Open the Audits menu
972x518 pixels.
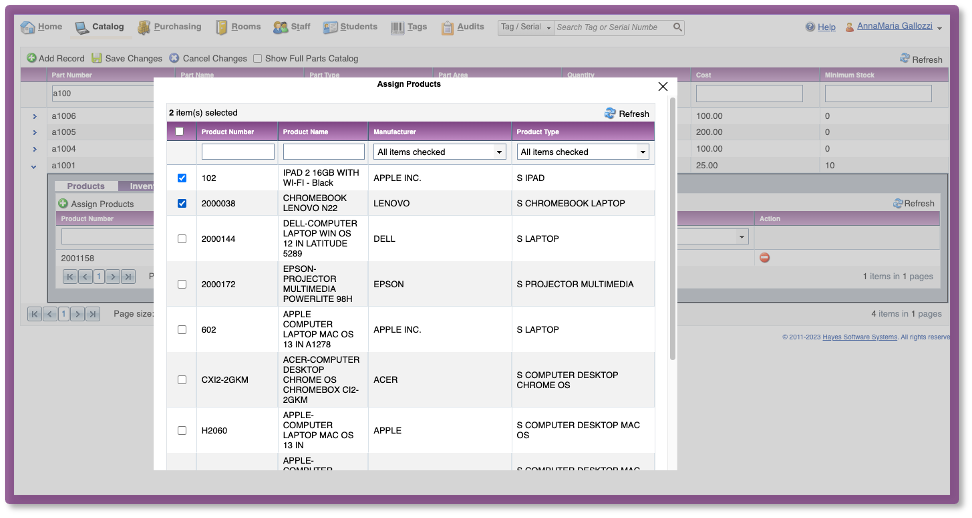(463, 27)
